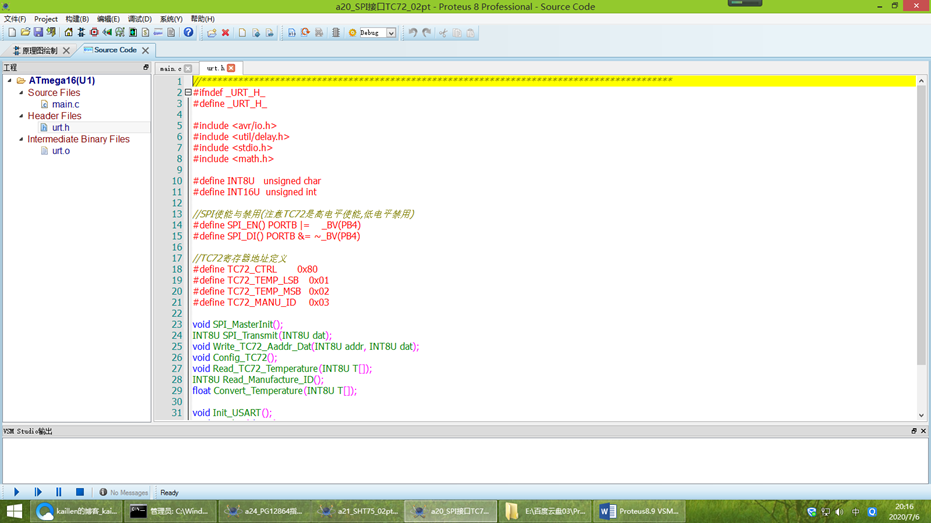The width and height of the screenshot is (931, 524).
Task: Open the Design Explorer toolbar icon
Action: point(133,33)
